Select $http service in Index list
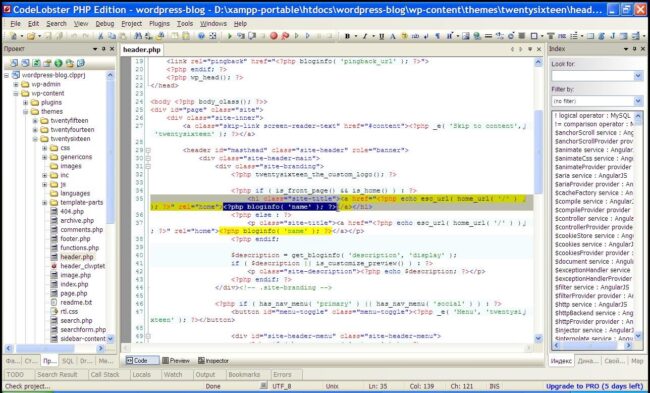This screenshot has width=650, height=393. (x=591, y=304)
